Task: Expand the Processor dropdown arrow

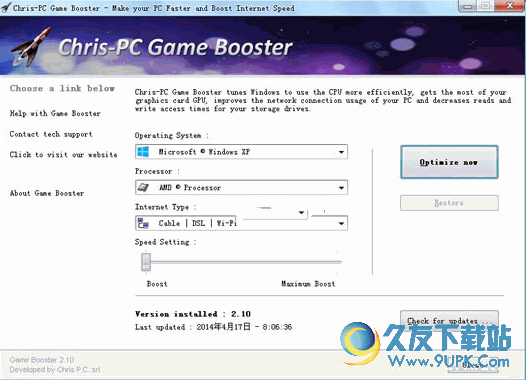Action: 341,187
